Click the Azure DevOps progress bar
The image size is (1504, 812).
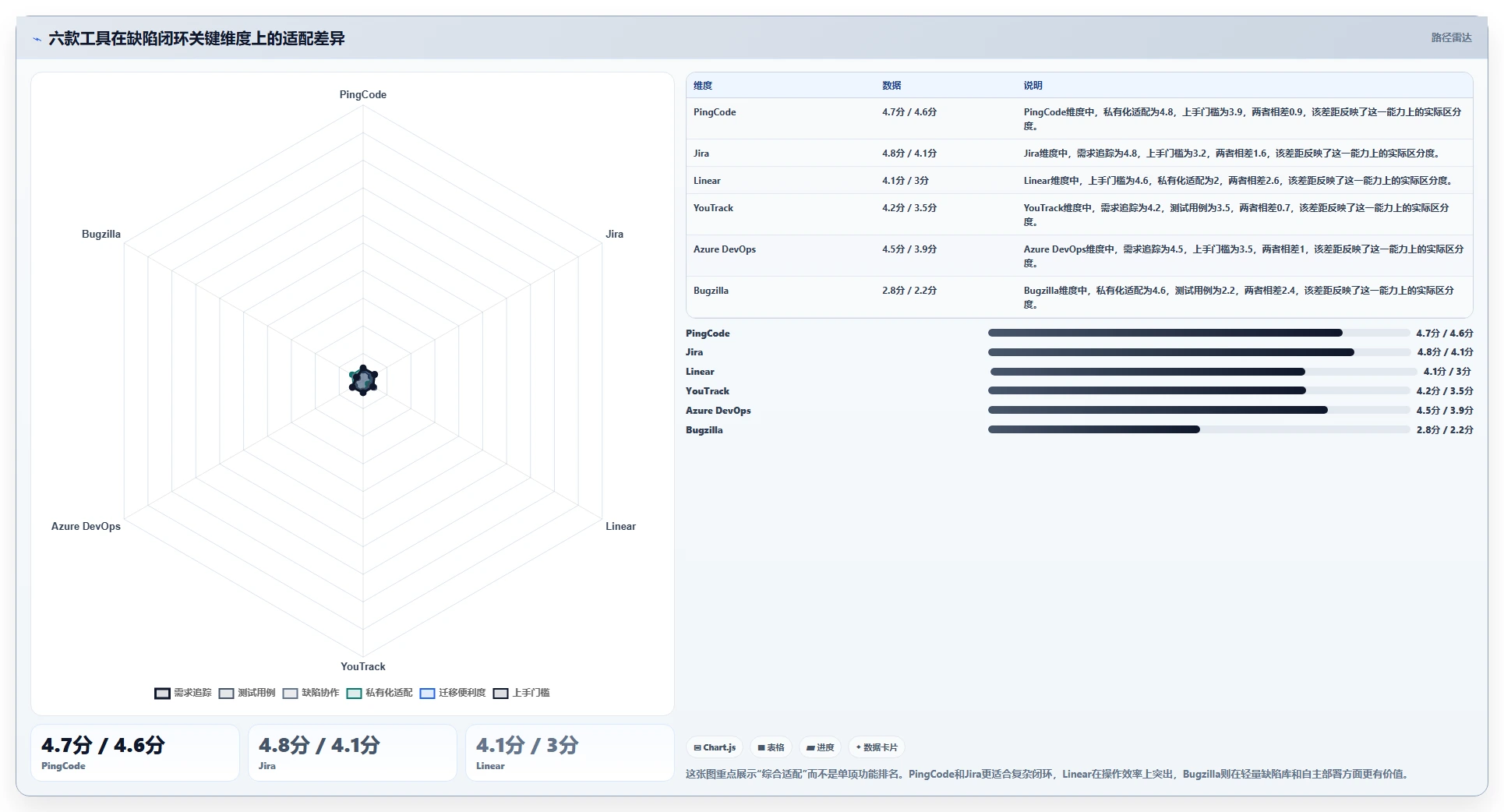pyautogui.click(x=1199, y=410)
